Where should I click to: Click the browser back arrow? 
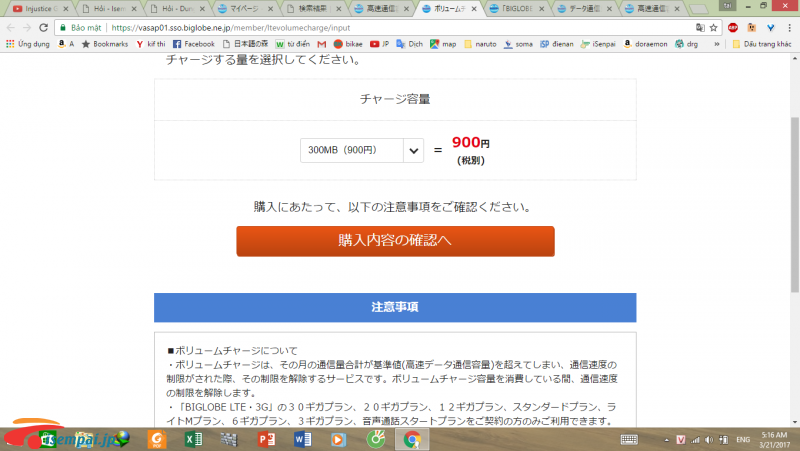11,28
